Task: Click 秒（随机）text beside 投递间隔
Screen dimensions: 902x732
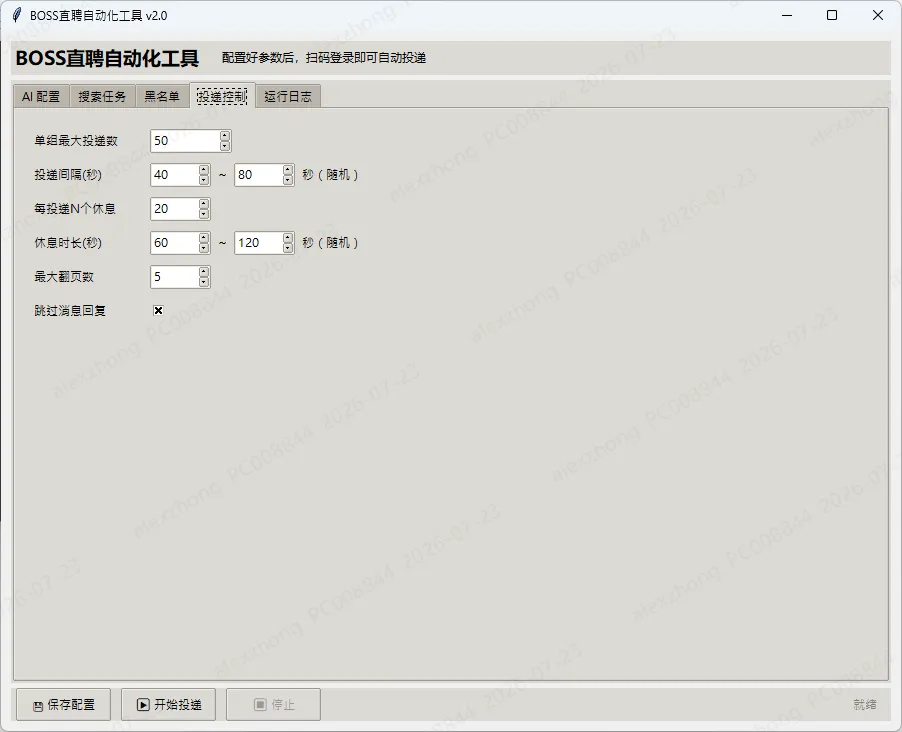Action: click(x=331, y=174)
